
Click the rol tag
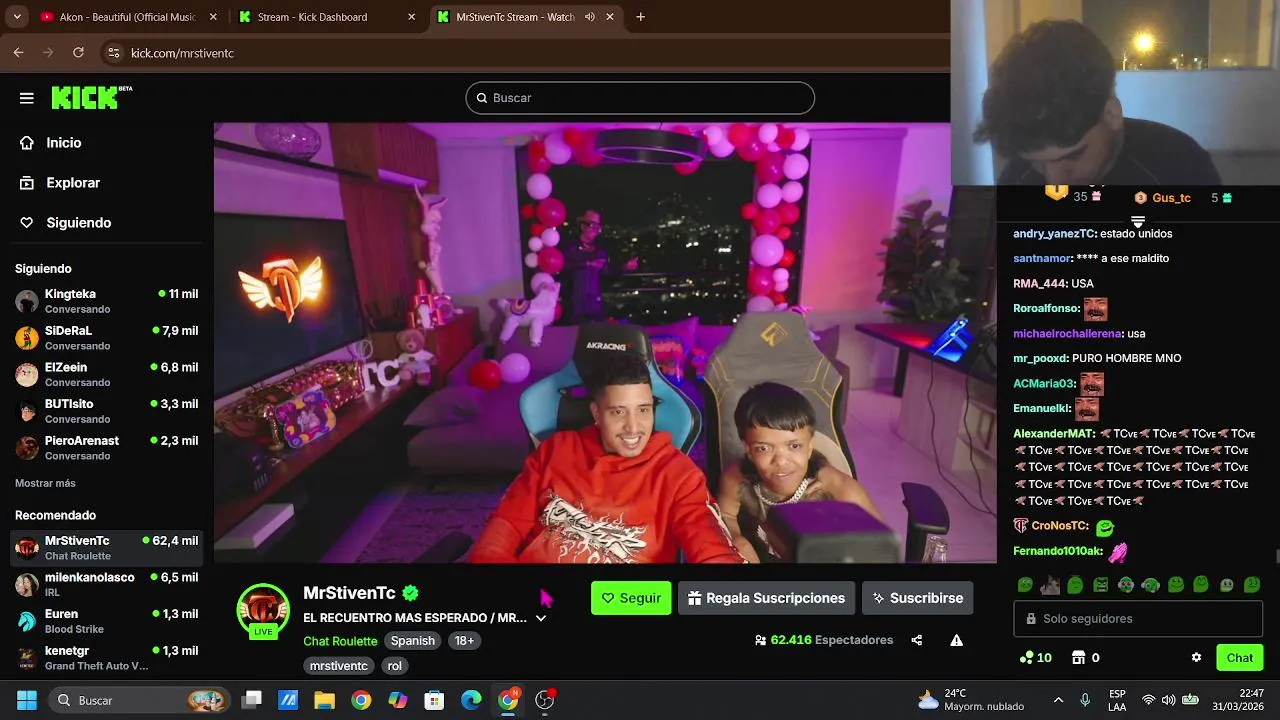pyautogui.click(x=394, y=666)
